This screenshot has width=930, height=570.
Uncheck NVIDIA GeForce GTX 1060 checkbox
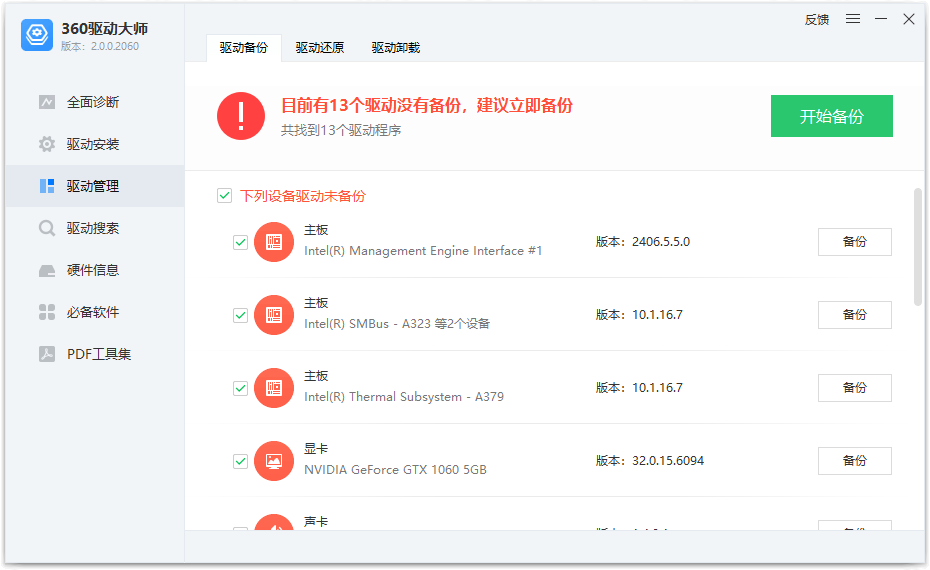pyautogui.click(x=240, y=461)
